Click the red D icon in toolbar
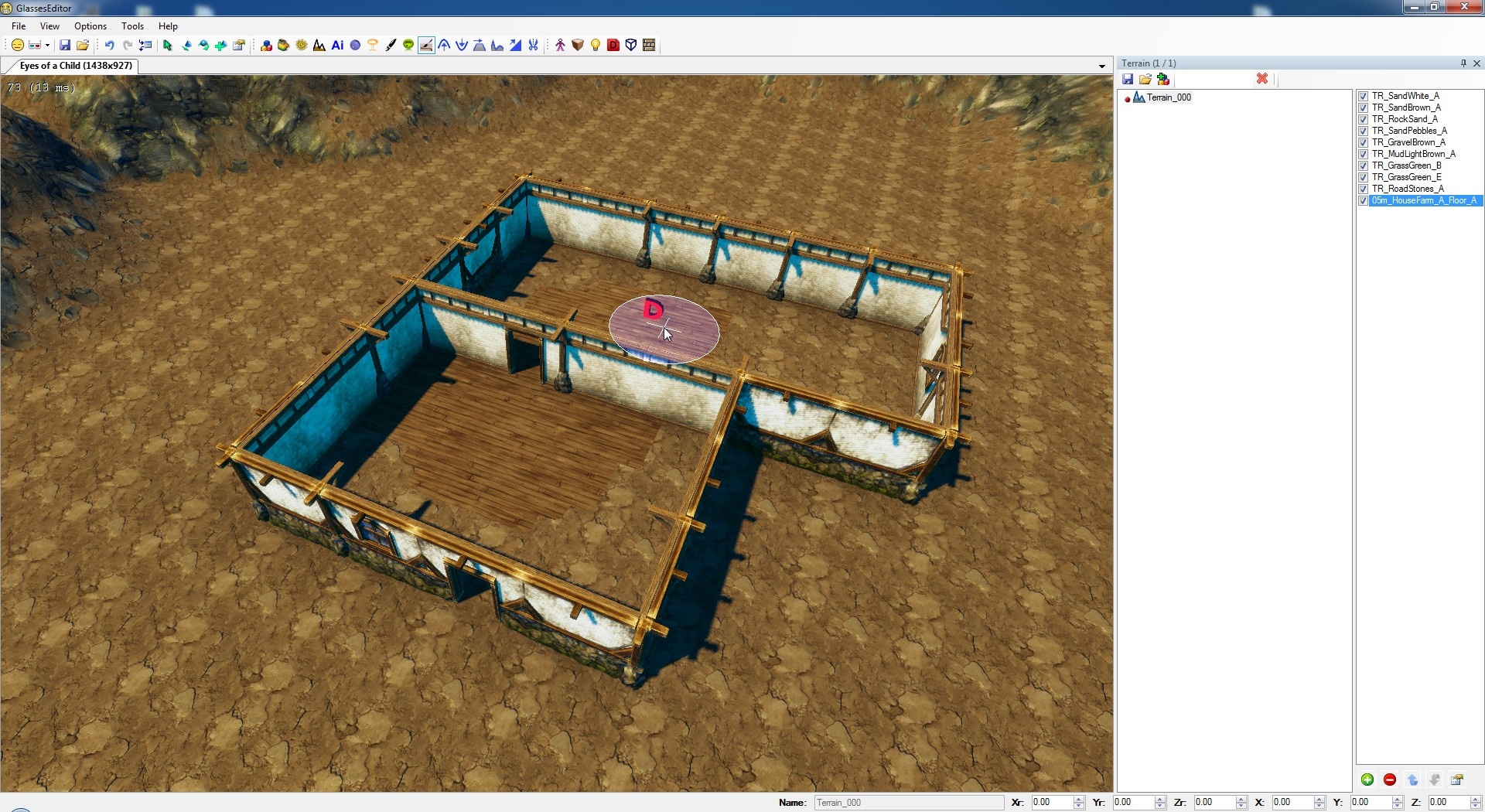Image resolution: width=1485 pixels, height=812 pixels. pos(613,46)
